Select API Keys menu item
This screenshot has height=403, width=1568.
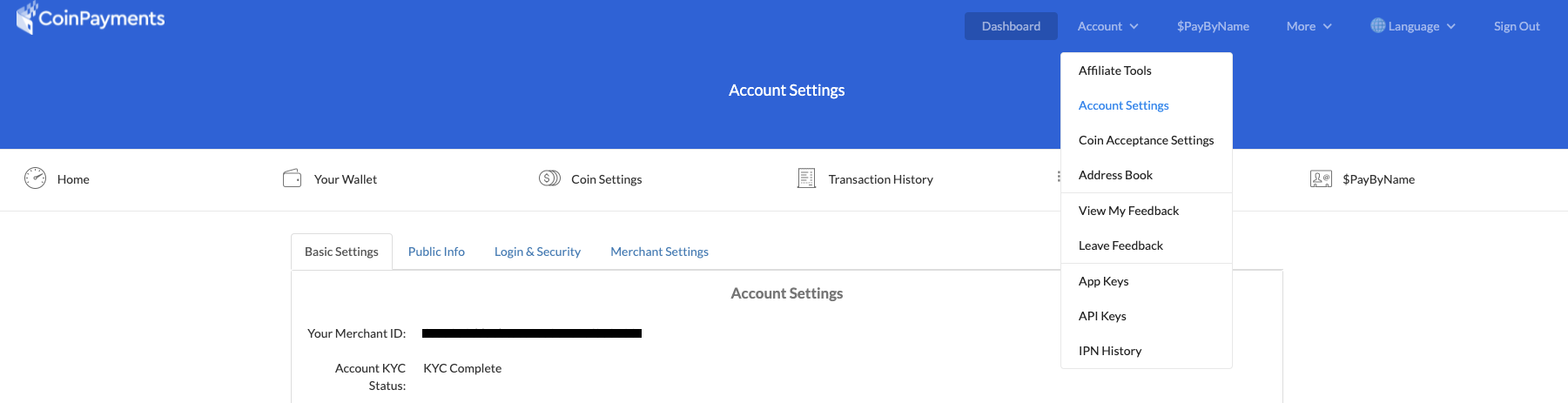(1102, 316)
